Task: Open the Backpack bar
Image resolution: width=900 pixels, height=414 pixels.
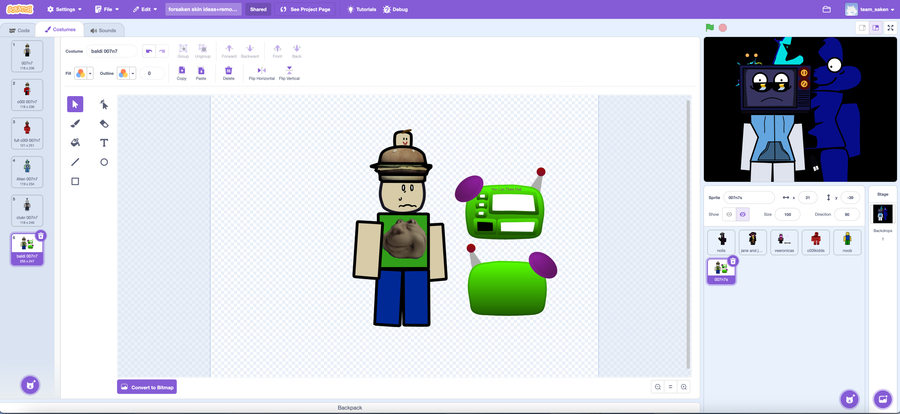Action: (x=350, y=408)
